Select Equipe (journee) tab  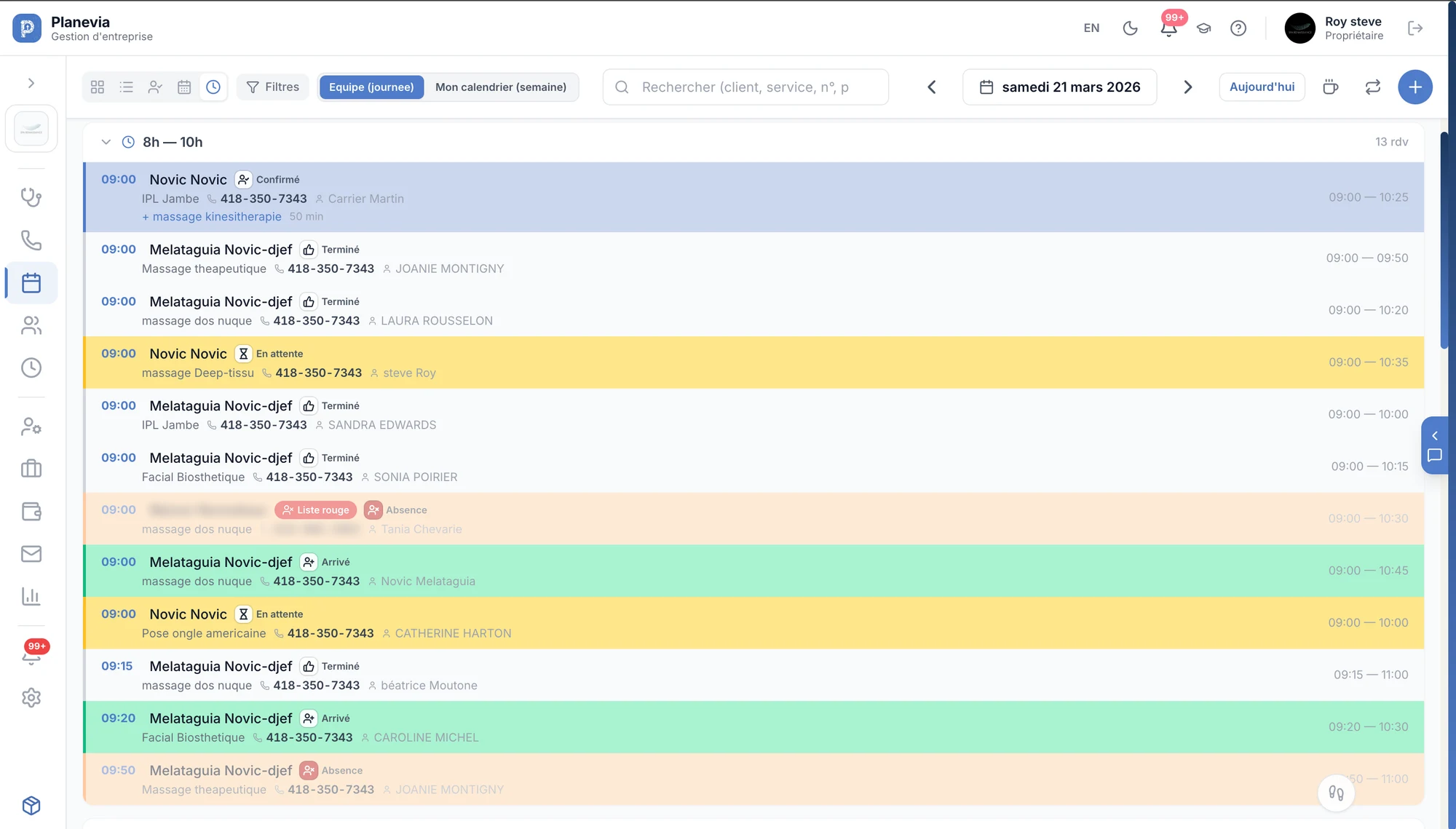(371, 87)
